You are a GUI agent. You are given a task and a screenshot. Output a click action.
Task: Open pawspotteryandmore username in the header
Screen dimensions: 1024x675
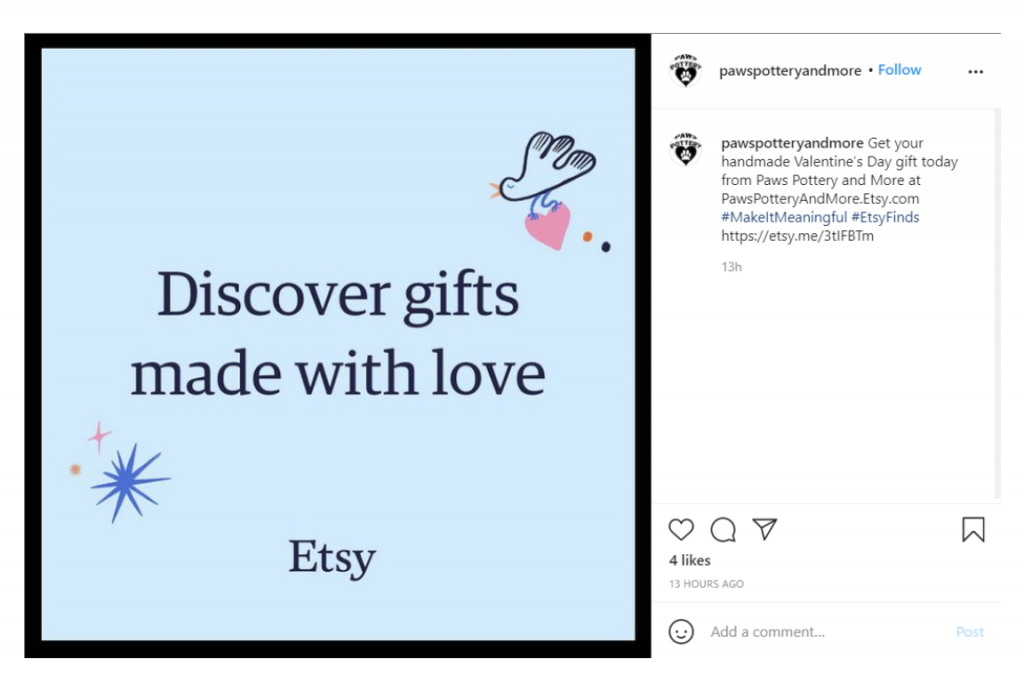[x=790, y=71]
